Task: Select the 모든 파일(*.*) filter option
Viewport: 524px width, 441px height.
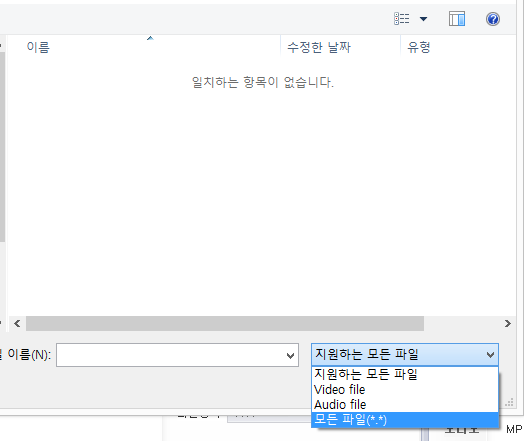Action: pyautogui.click(x=405, y=420)
